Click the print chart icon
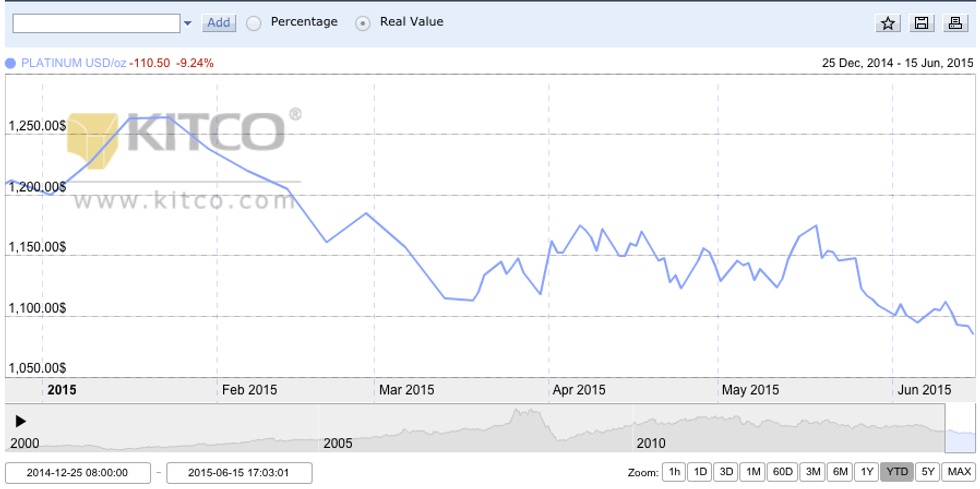The height and width of the screenshot is (489, 980). (x=954, y=23)
